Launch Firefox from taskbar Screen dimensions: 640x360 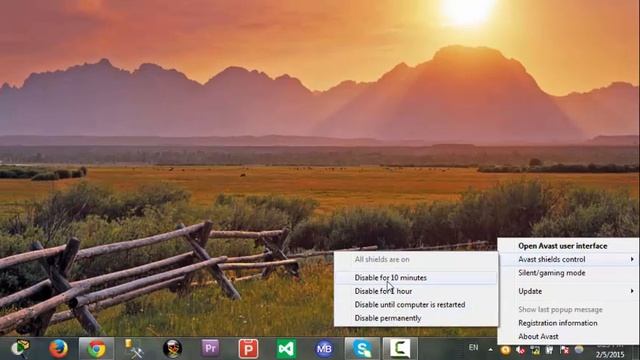pos(58,349)
